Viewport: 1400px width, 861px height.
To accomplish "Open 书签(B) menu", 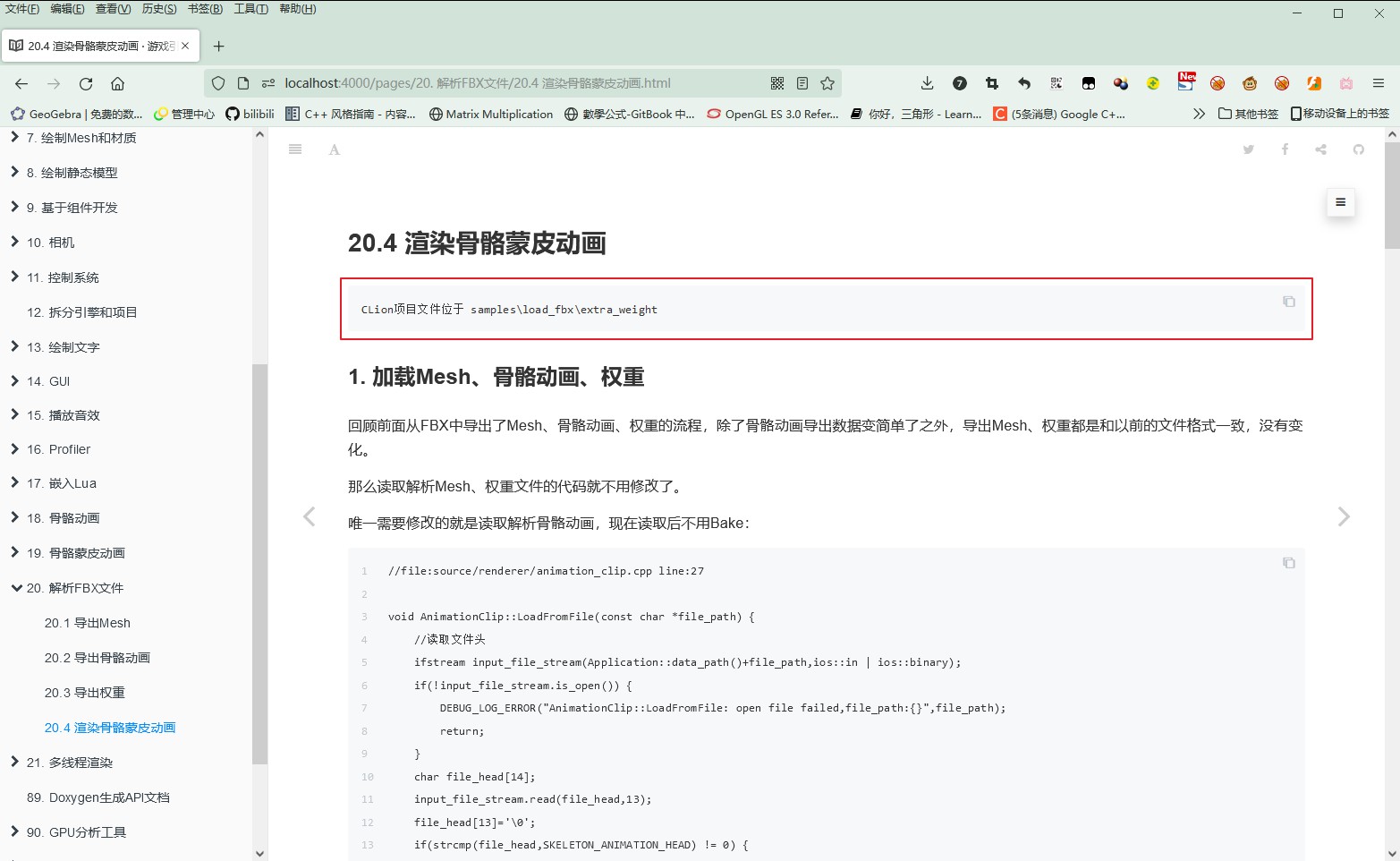I will [x=206, y=9].
